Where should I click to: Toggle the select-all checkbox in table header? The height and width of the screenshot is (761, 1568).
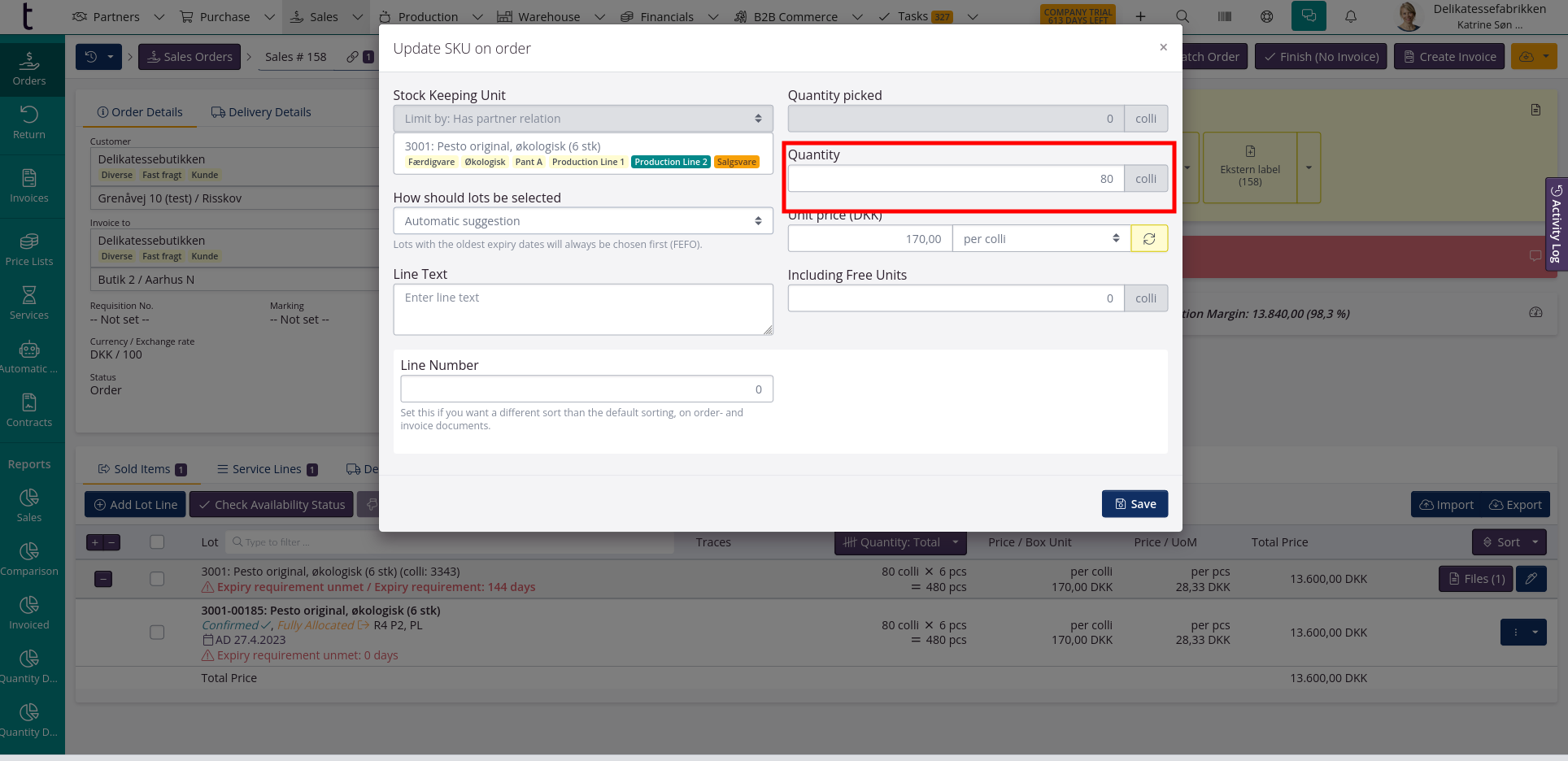[157, 542]
